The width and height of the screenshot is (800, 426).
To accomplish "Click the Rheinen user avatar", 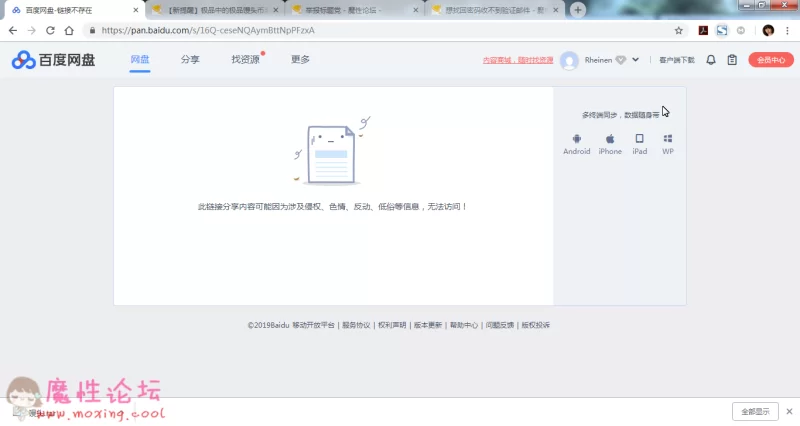I will (569, 61).
